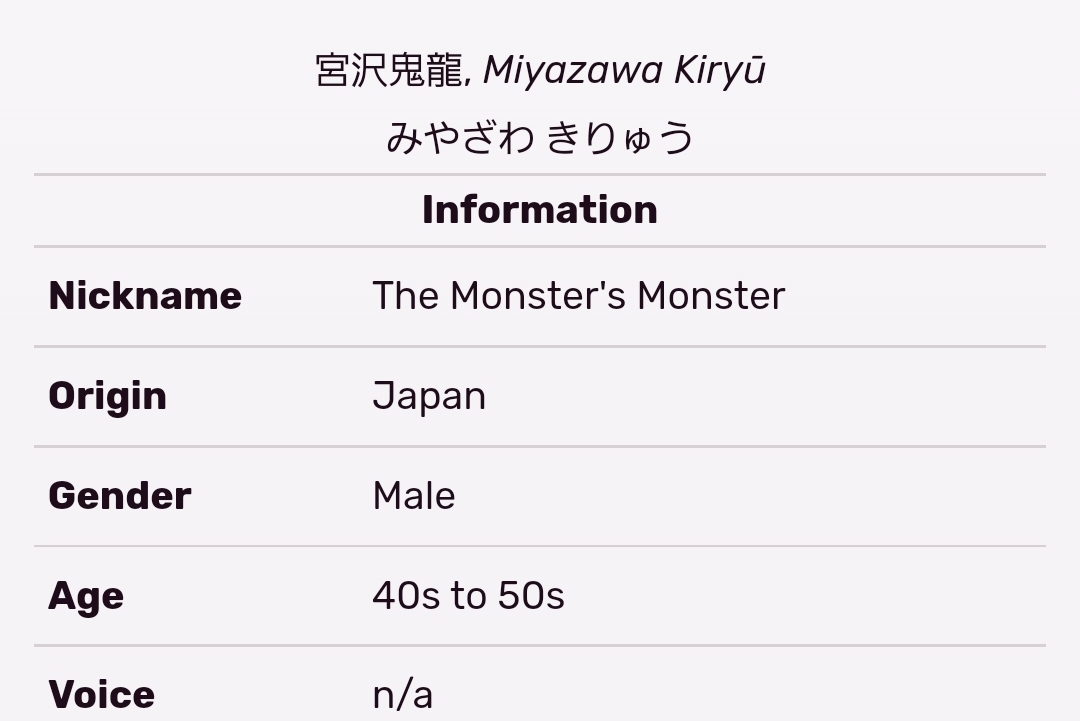
Task: Select the Age label
Action: (x=86, y=596)
